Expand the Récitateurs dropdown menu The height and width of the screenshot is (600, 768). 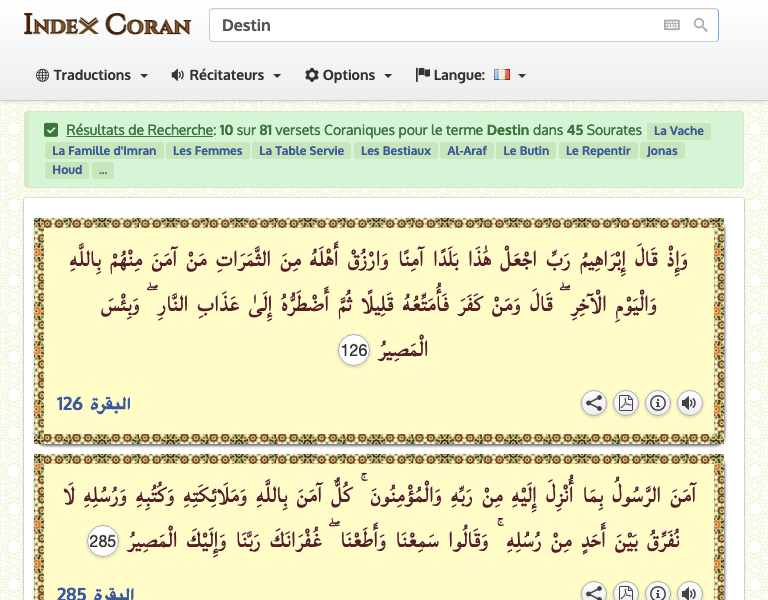[x=226, y=75]
